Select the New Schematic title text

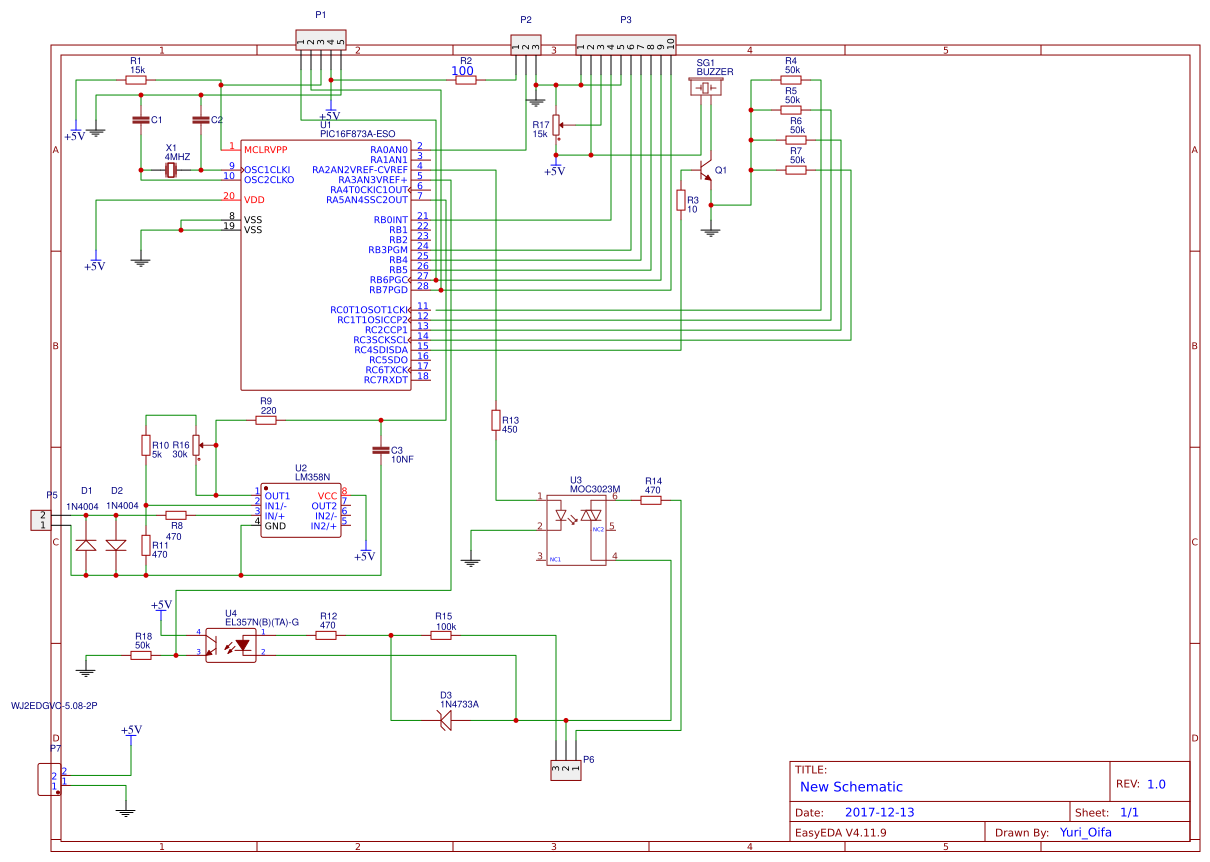tap(855, 787)
